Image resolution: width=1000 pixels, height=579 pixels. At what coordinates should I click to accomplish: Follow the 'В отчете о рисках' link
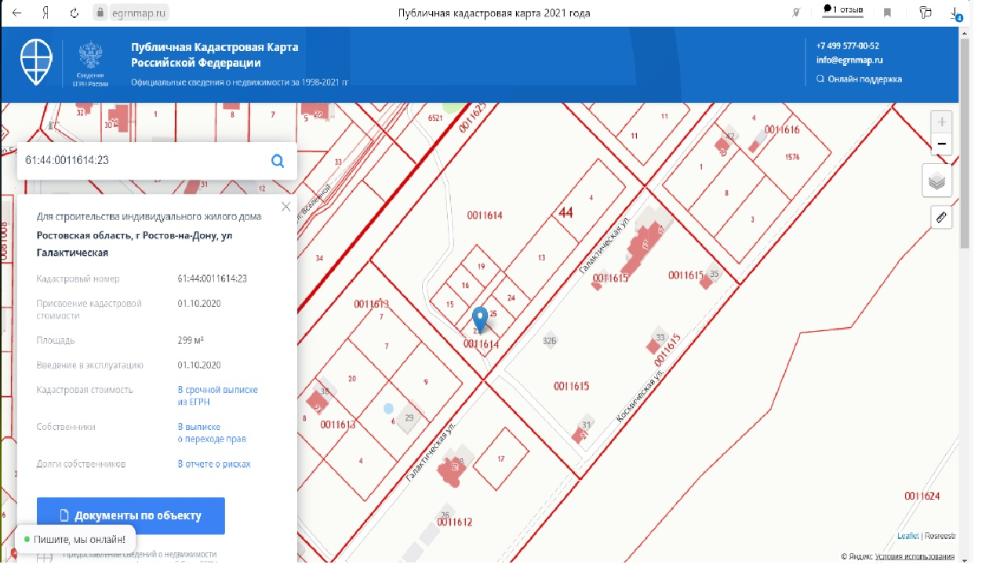coord(214,464)
